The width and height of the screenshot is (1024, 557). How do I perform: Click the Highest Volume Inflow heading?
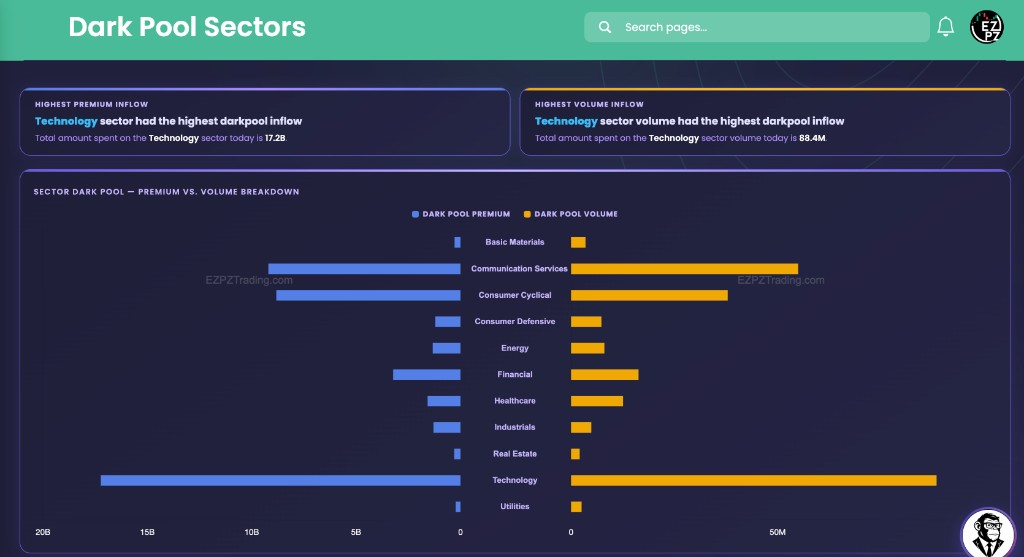pyautogui.click(x=589, y=104)
